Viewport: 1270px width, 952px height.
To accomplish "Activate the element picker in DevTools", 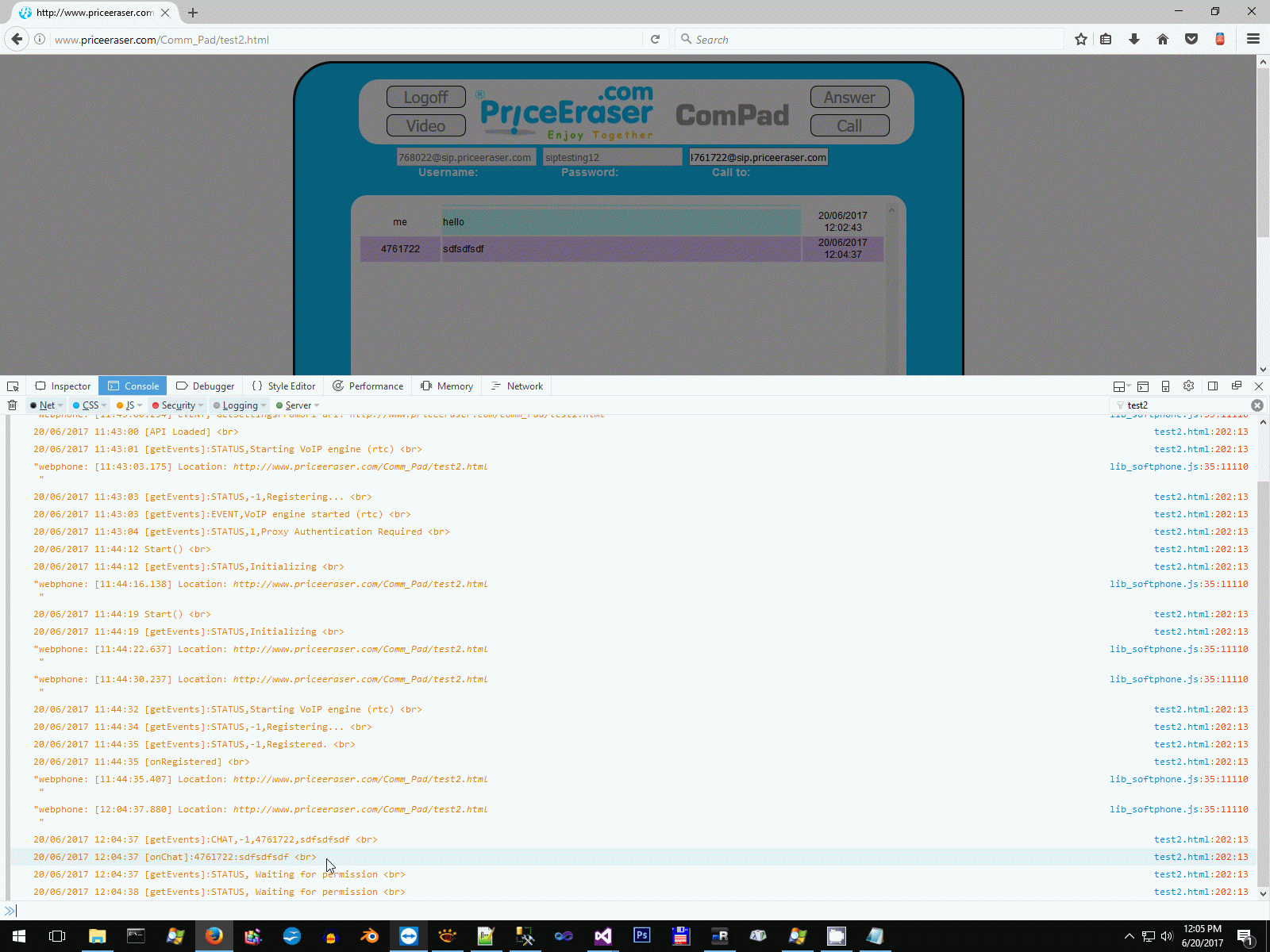I will pyautogui.click(x=13, y=386).
